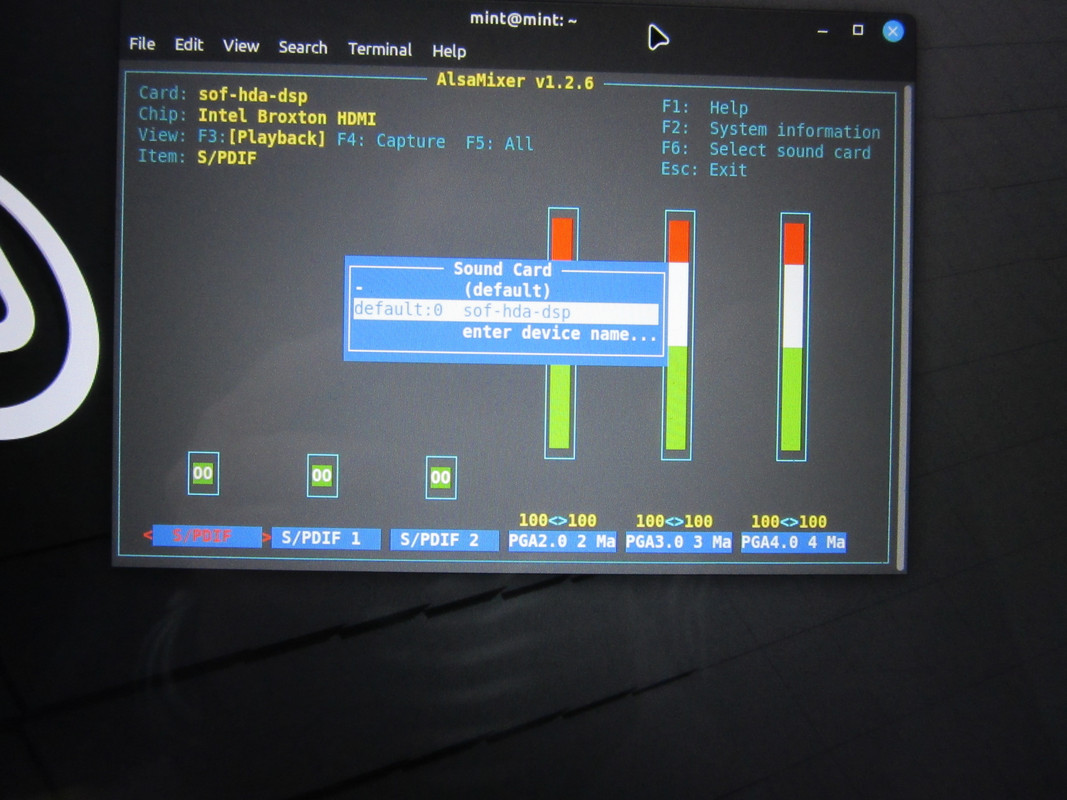Image resolution: width=1067 pixels, height=800 pixels.
Task: Select the 'enter device name...' option
Action: (559, 333)
